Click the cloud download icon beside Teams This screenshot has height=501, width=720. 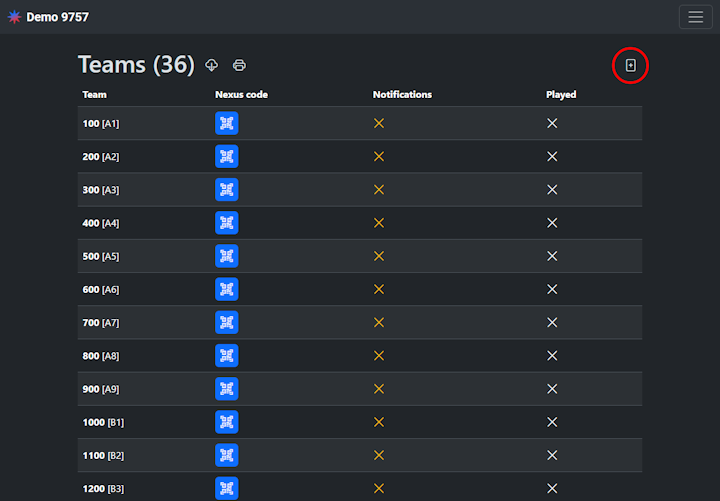(212, 66)
